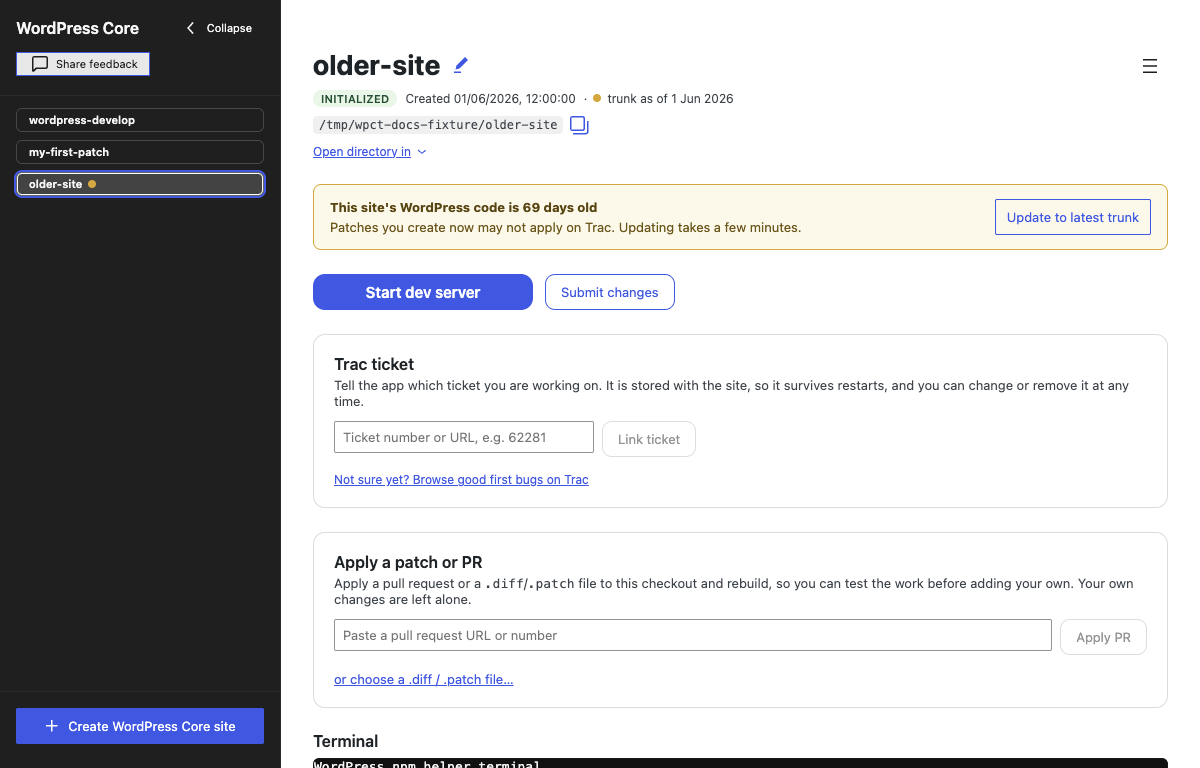
Task: Click the Collapse sidebar chevron
Action: point(219,28)
